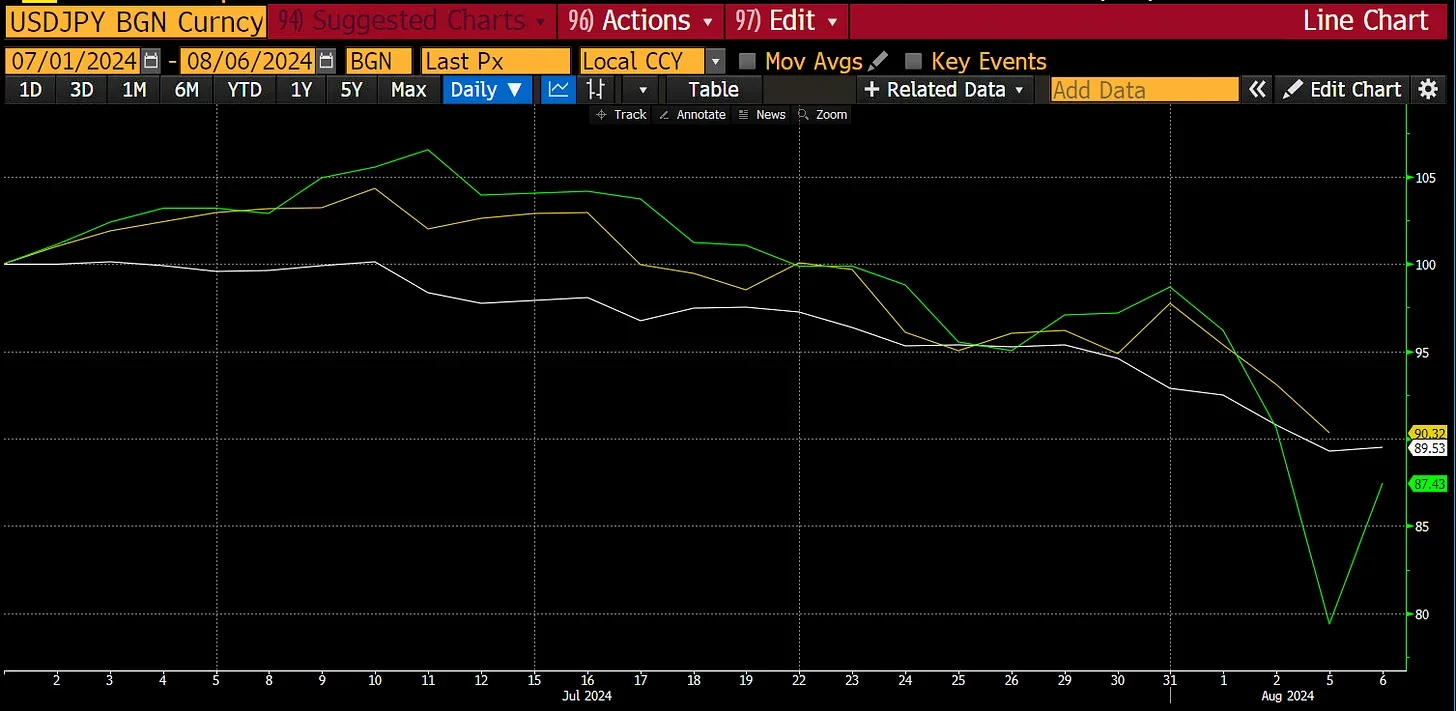The image size is (1456, 711).
Task: Open the Daily periodicity dropdown
Action: tap(487, 89)
